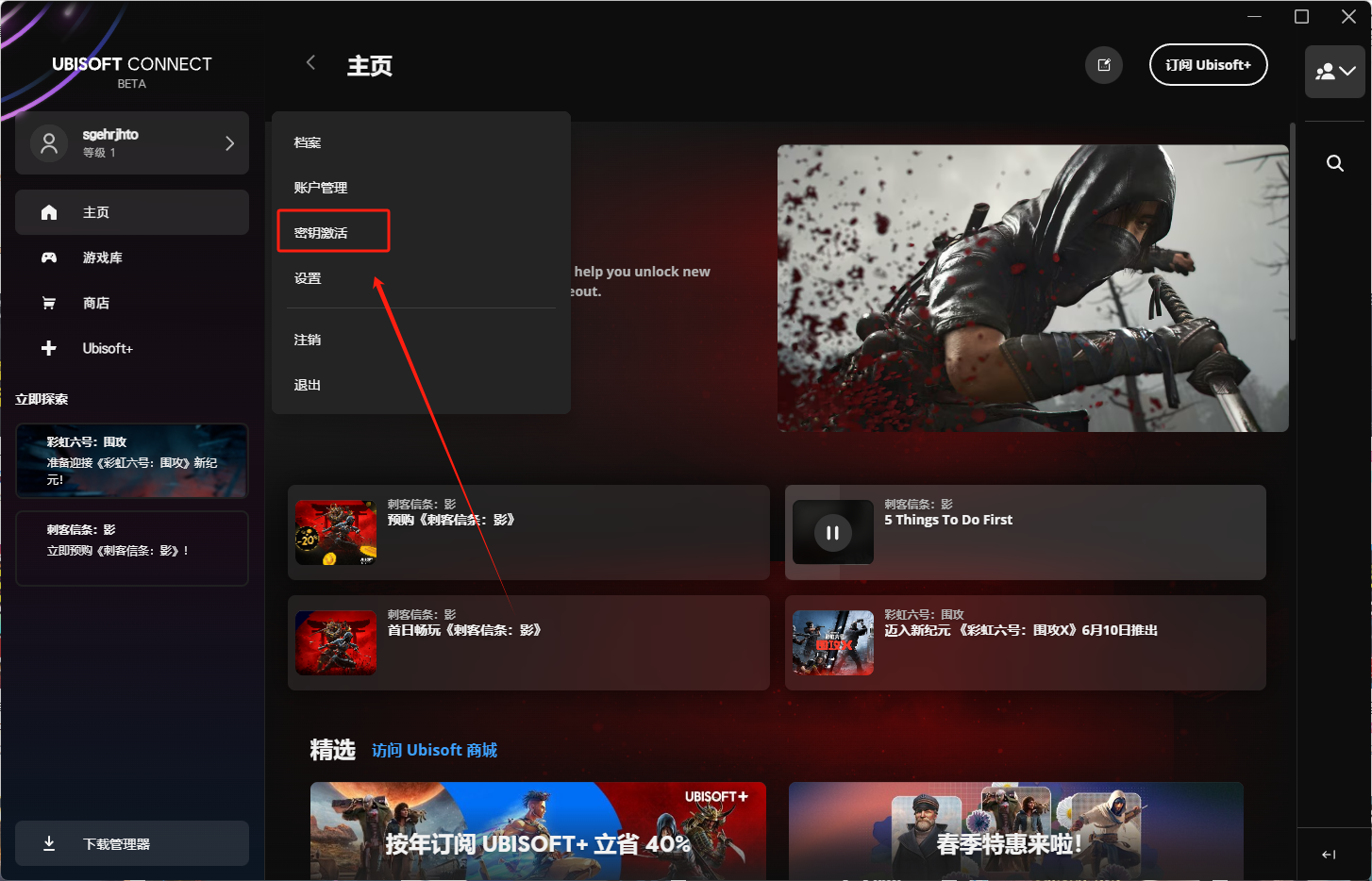Expand the friends panel dropdown
Screen dimensions: 1372x881
1334,72
